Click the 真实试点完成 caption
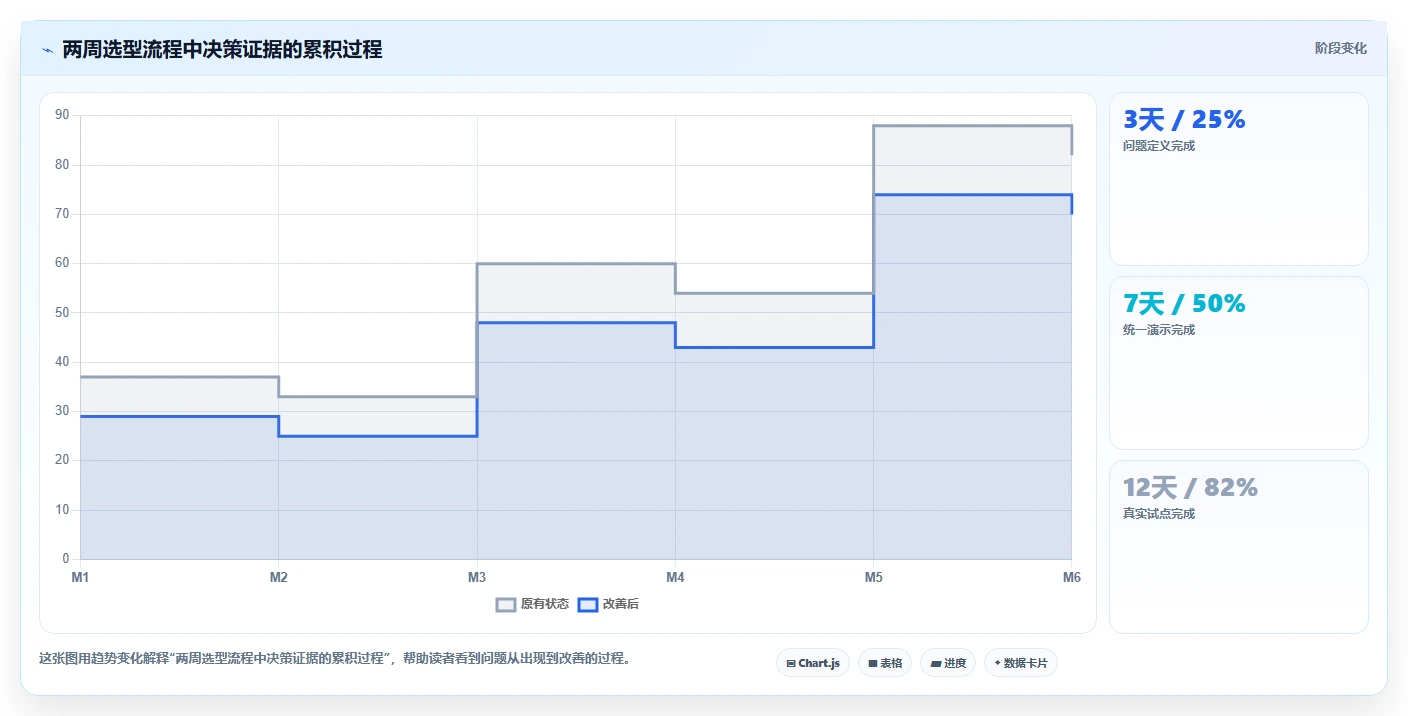 tap(1159, 514)
